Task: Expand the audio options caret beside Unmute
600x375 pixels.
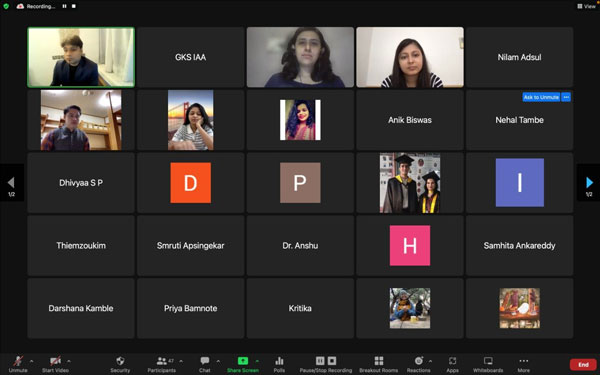Action: click(x=31, y=361)
